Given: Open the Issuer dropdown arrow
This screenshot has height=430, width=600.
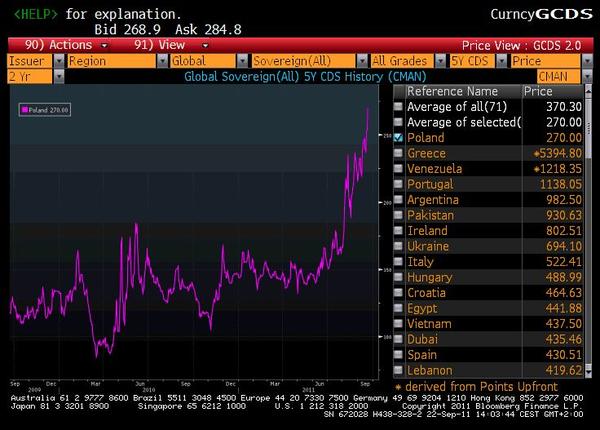Looking at the screenshot, I should pyautogui.click(x=59, y=61).
